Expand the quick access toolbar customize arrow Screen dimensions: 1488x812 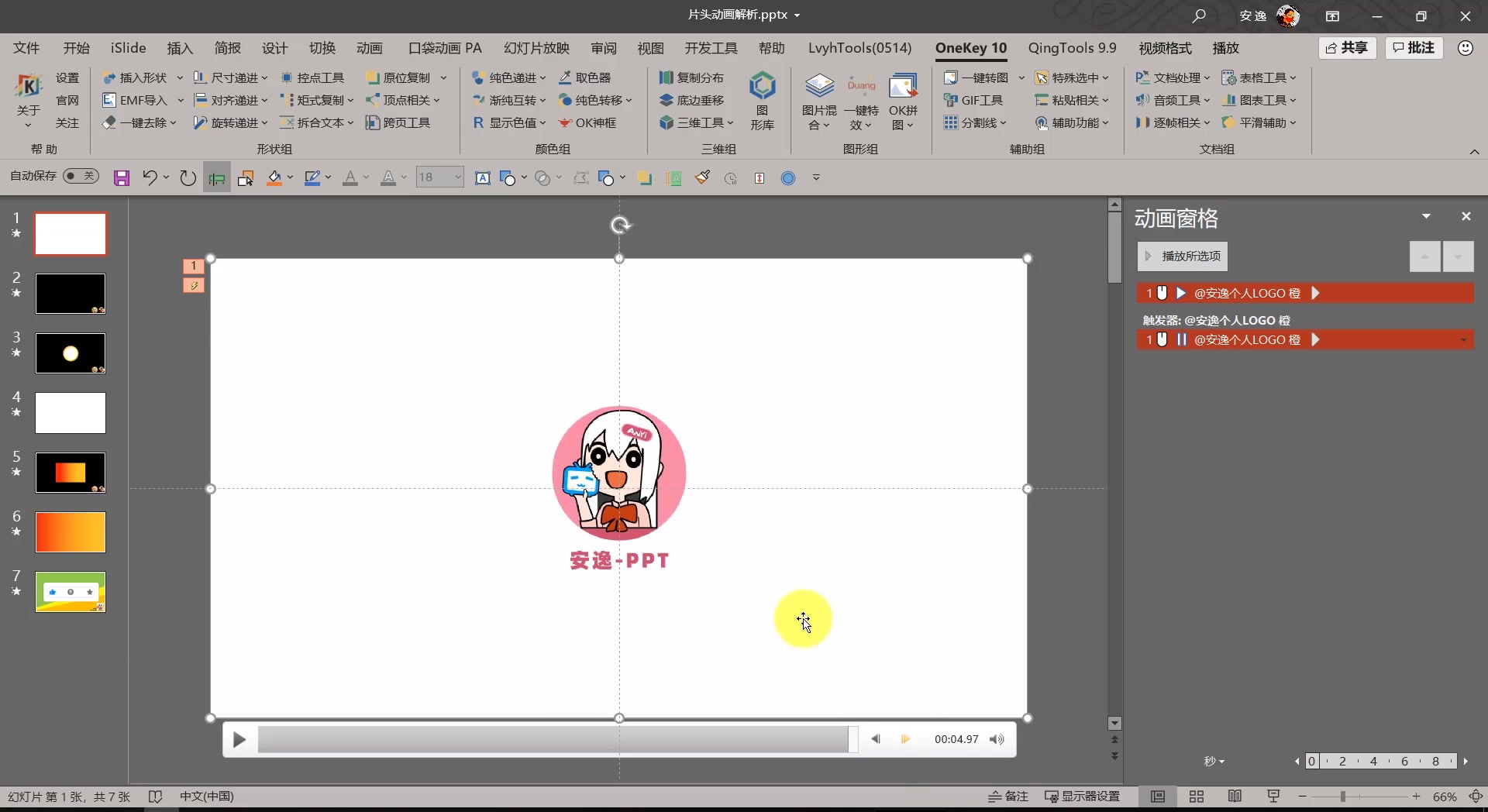pos(816,178)
